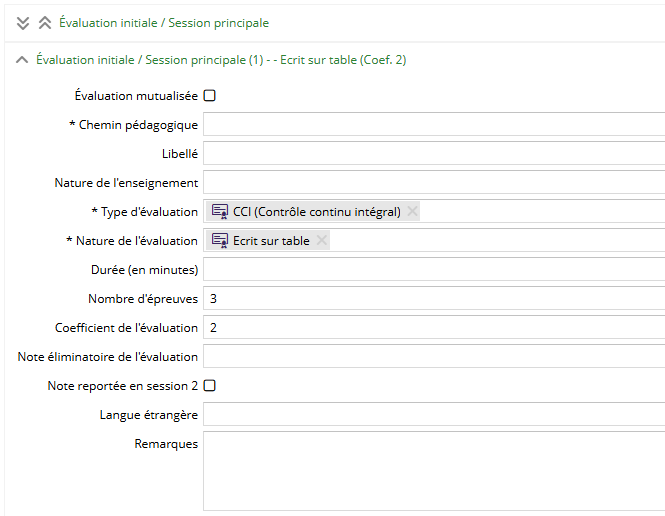Click inside the Remarques text area
The width and height of the screenshot is (665, 516).
[434, 471]
